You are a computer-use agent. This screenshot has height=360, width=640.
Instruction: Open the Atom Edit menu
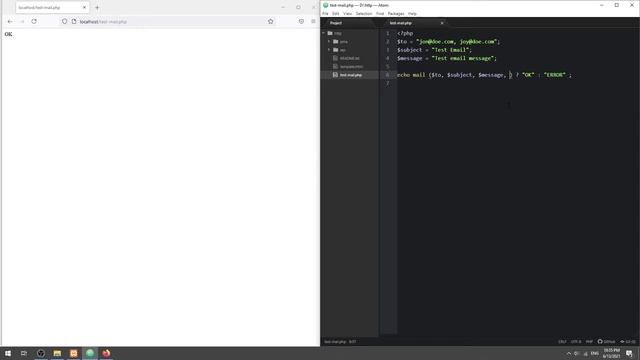[x=336, y=13]
